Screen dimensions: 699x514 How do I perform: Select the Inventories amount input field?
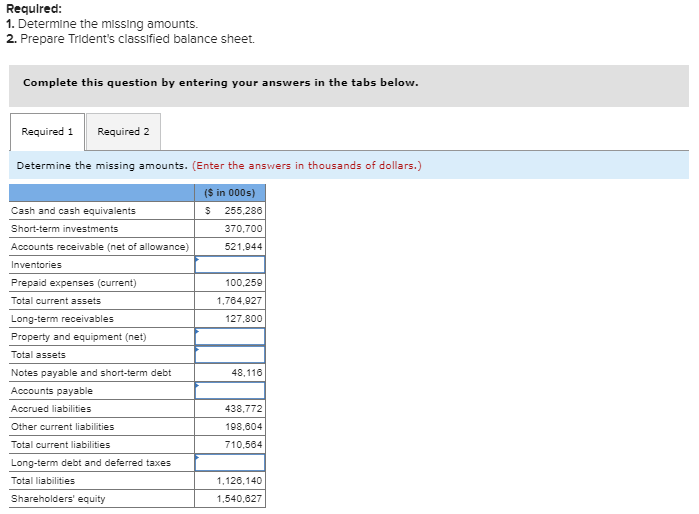(230, 265)
